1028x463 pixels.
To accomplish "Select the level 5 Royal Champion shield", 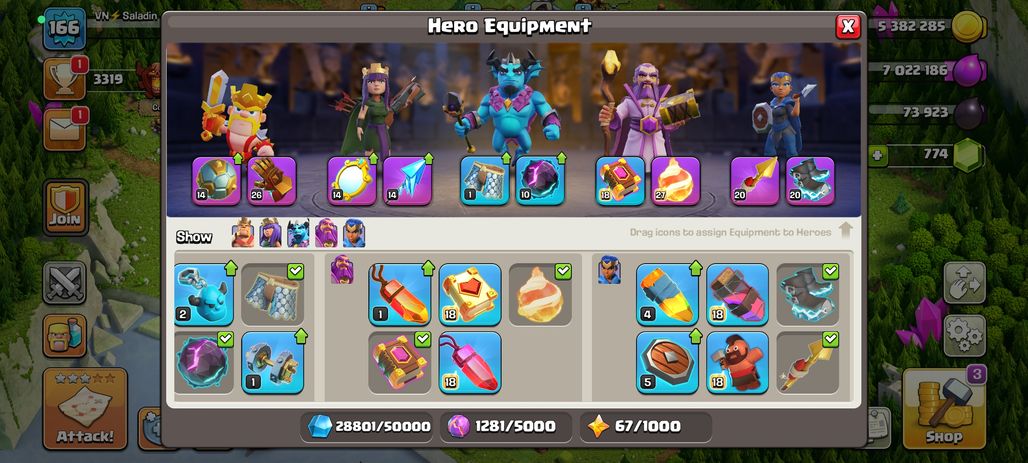I will click(x=667, y=362).
